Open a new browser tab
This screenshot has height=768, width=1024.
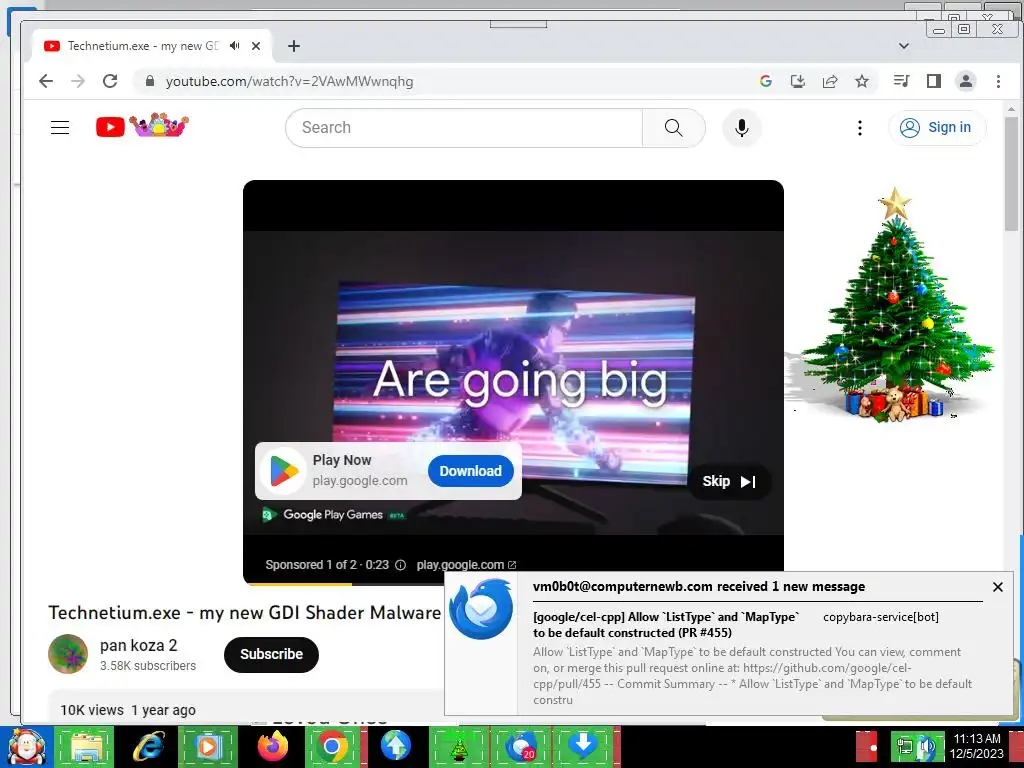294,46
